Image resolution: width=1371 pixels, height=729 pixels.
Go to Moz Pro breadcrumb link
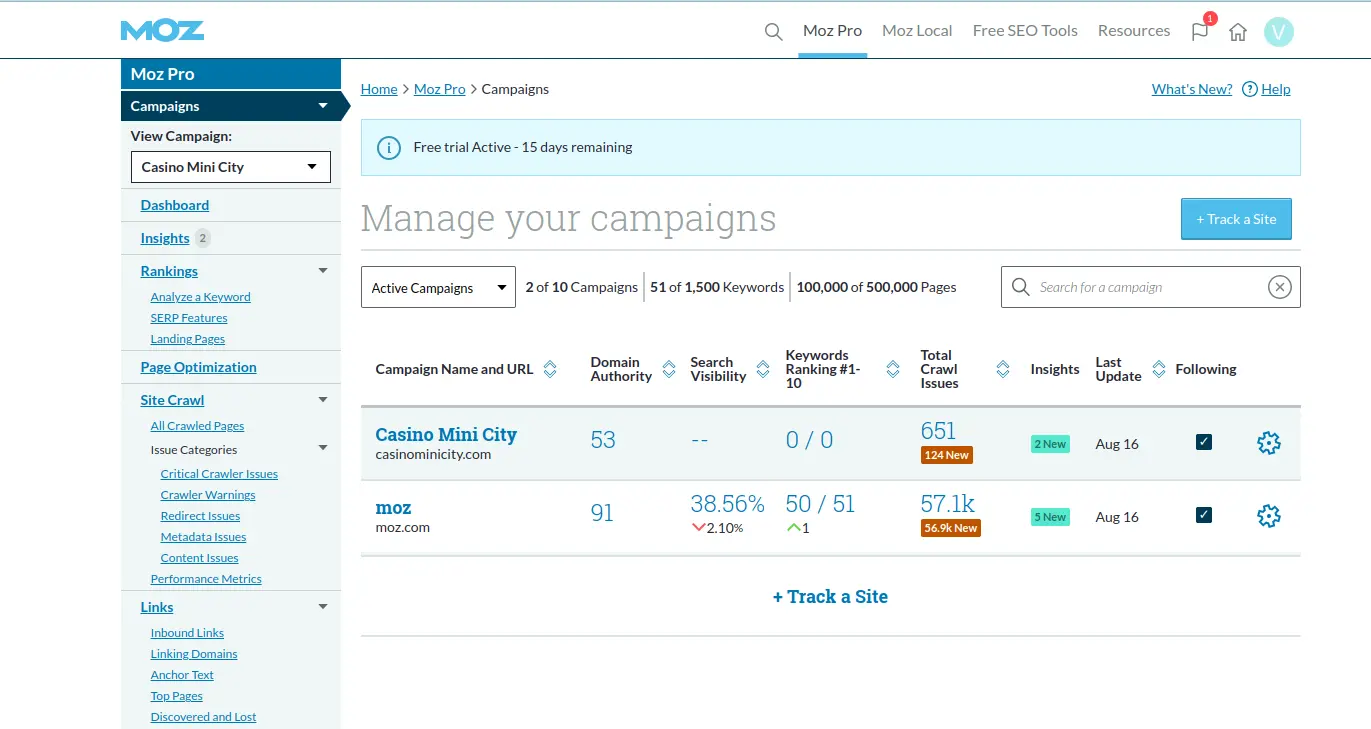(440, 89)
